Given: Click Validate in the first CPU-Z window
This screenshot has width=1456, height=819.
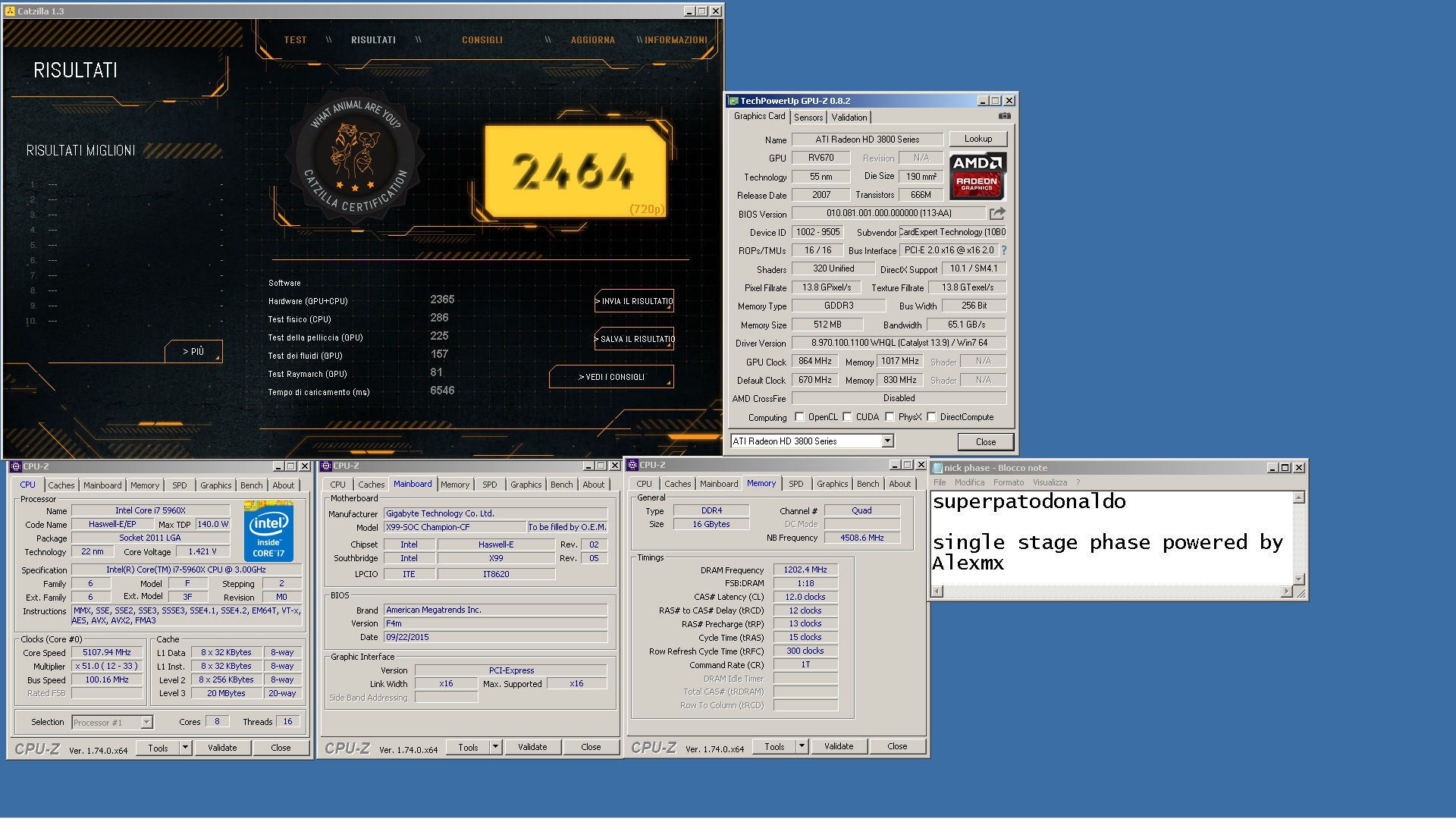Looking at the screenshot, I should click(x=222, y=748).
